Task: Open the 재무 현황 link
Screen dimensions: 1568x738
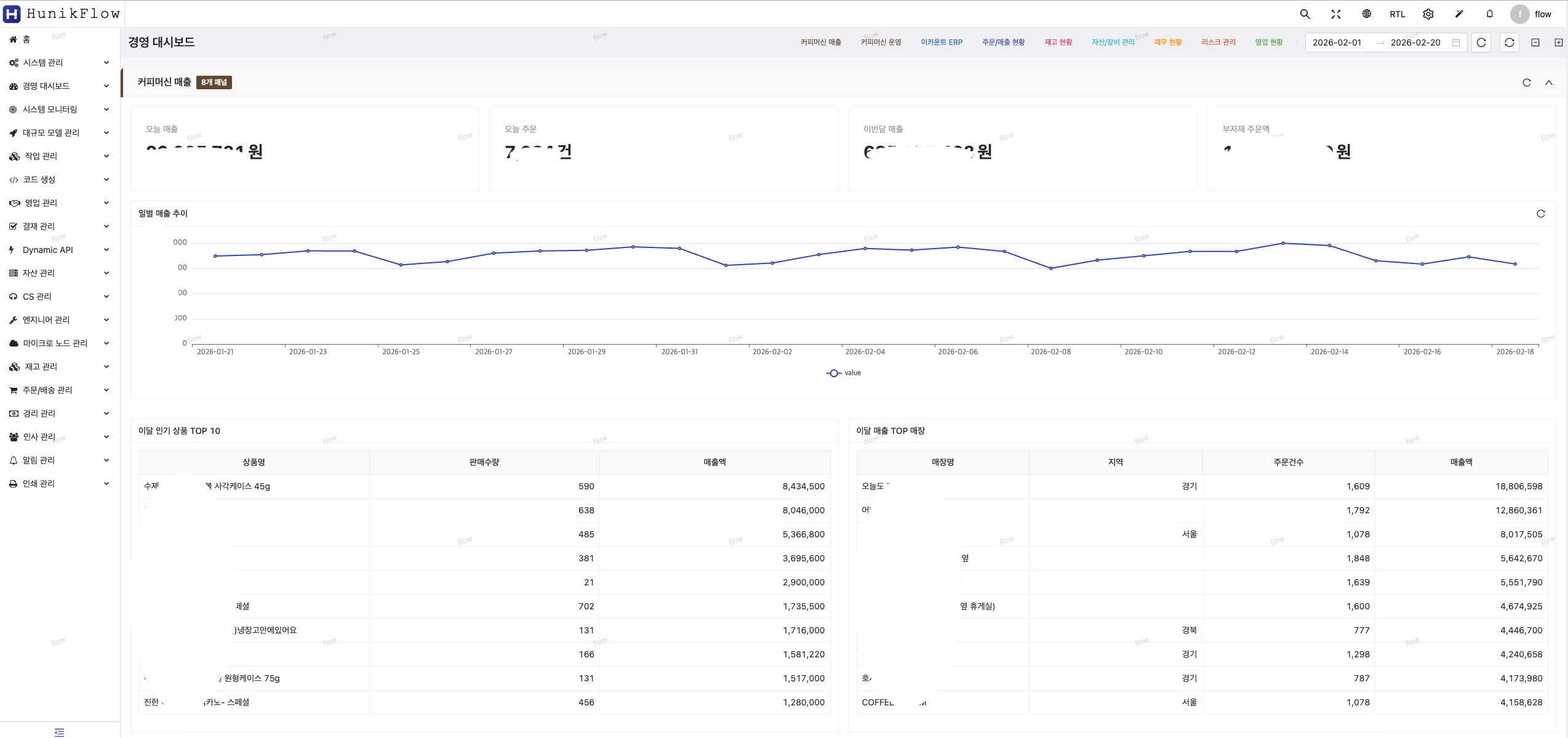Action: point(1168,42)
